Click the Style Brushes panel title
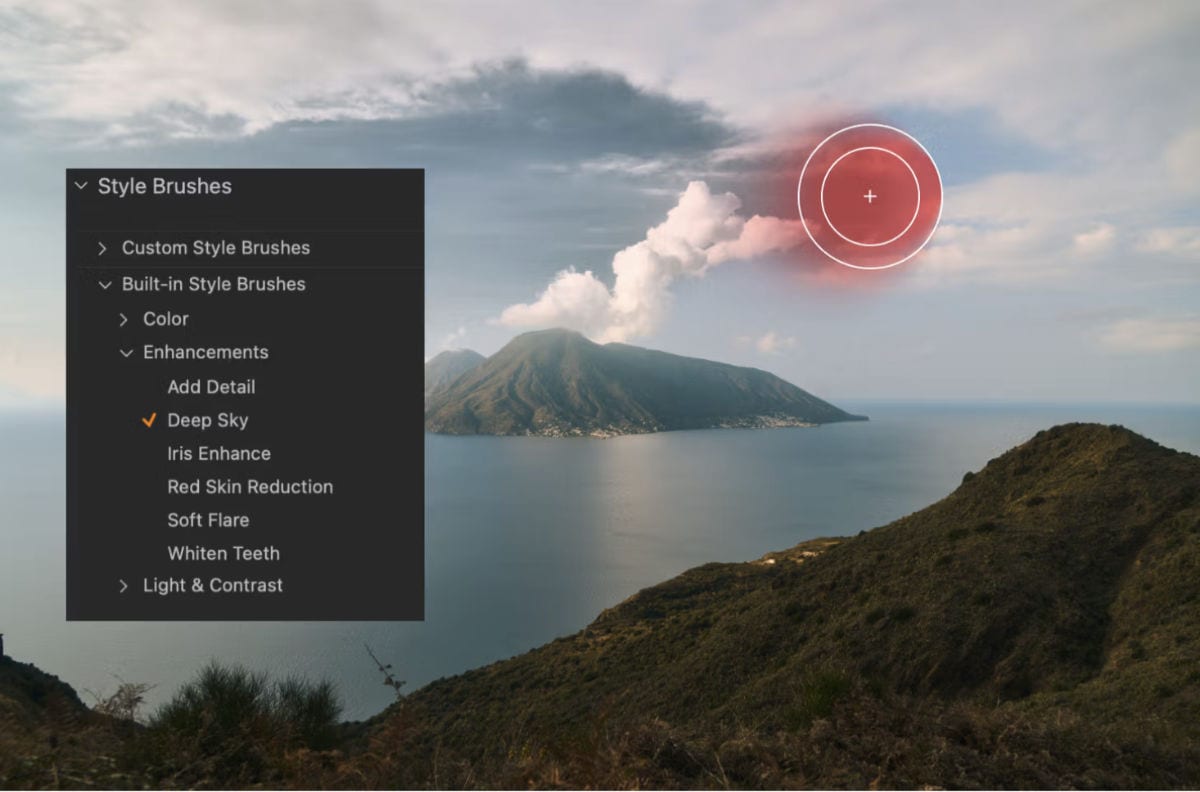 tap(164, 186)
